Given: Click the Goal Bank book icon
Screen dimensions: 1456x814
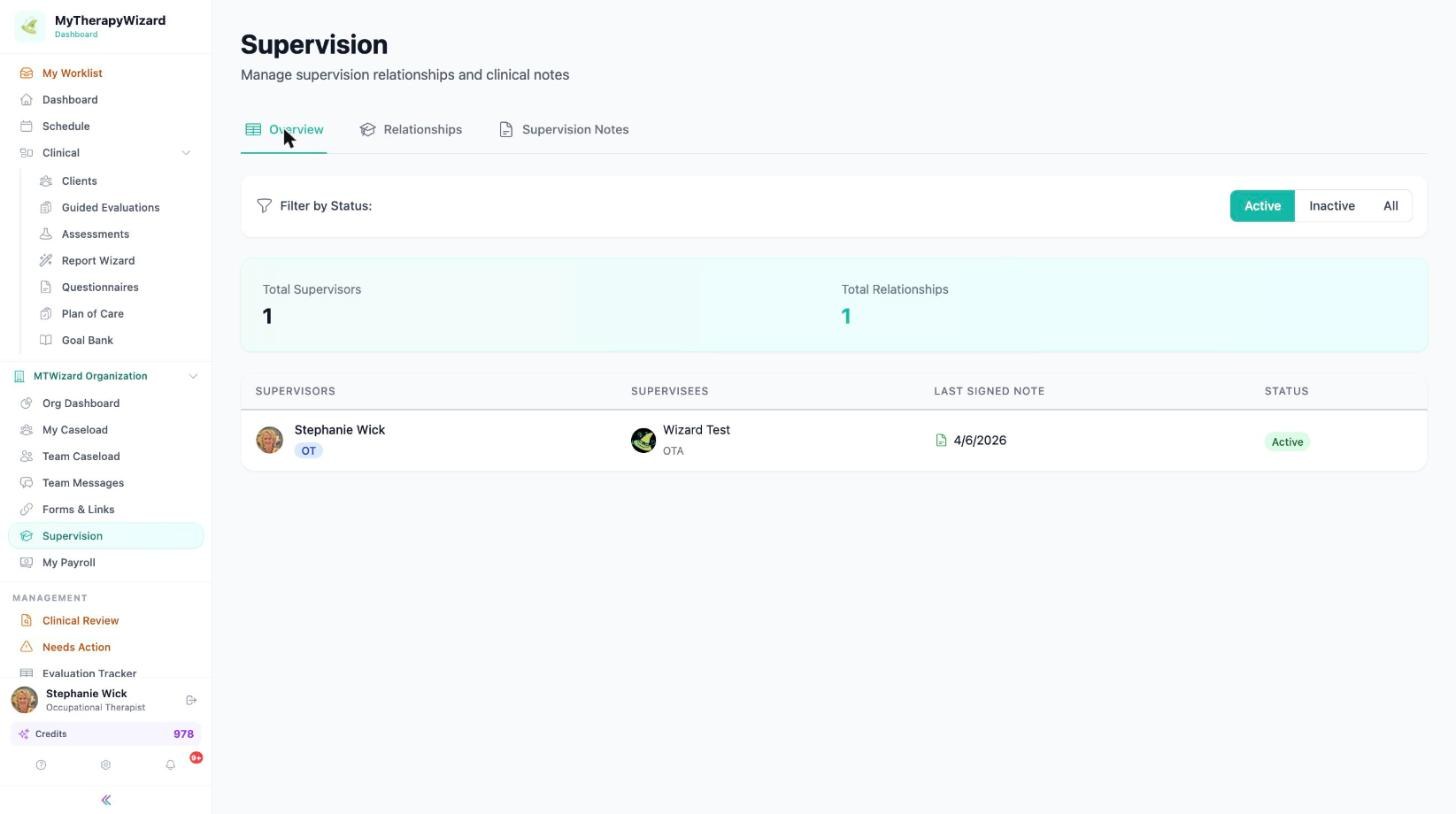Looking at the screenshot, I should coord(46,340).
